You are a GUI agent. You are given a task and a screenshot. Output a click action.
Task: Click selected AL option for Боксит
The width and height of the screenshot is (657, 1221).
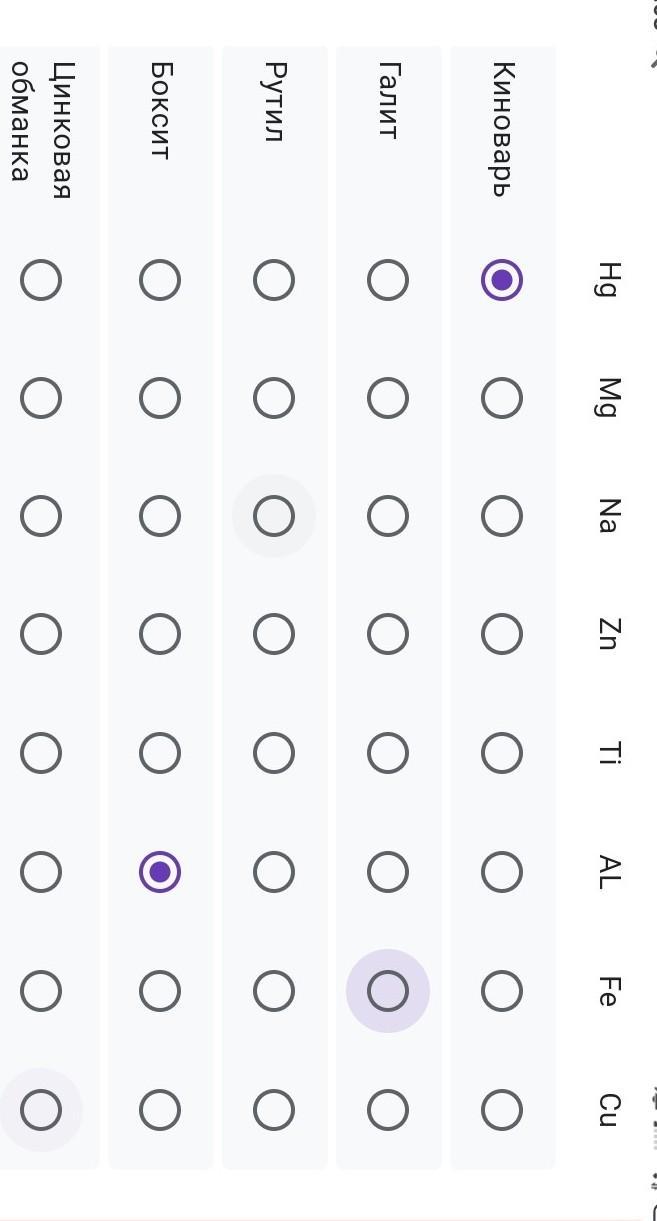[159, 872]
